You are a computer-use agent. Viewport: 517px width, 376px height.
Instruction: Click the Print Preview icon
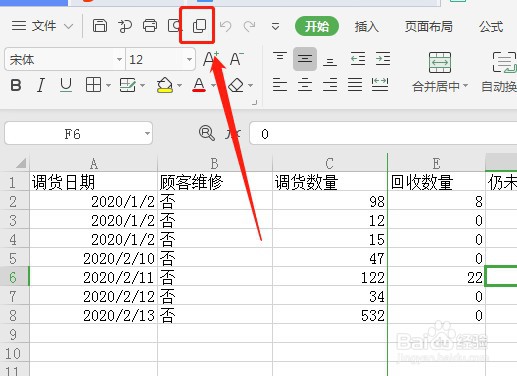tap(175, 26)
